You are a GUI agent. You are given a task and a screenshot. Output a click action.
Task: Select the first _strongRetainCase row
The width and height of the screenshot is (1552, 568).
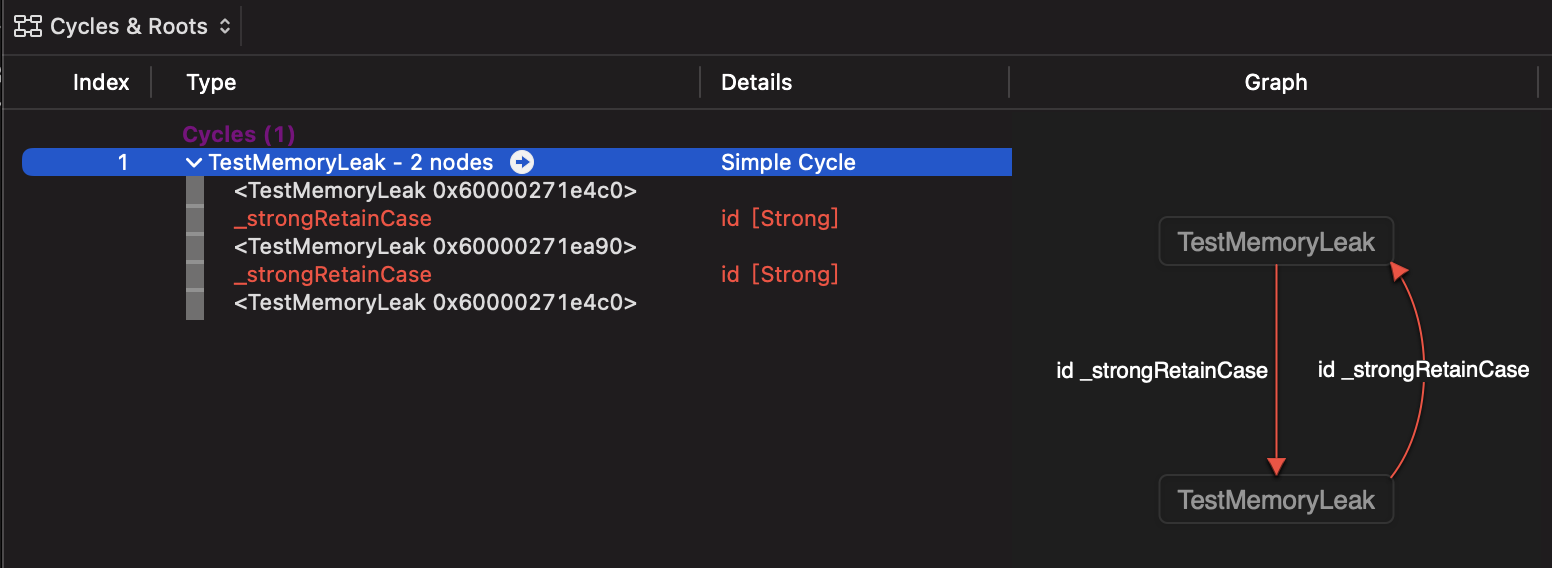[332, 218]
